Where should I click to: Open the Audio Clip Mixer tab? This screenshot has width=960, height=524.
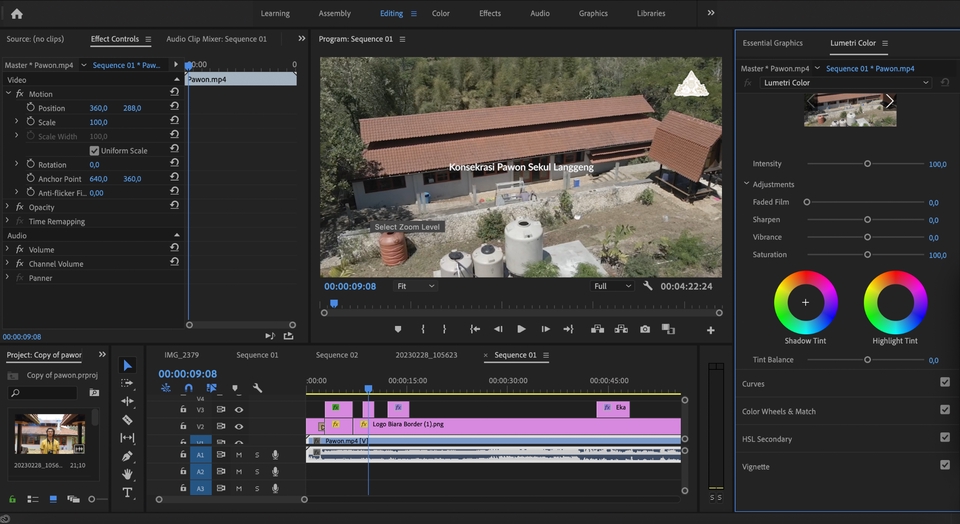pos(217,39)
